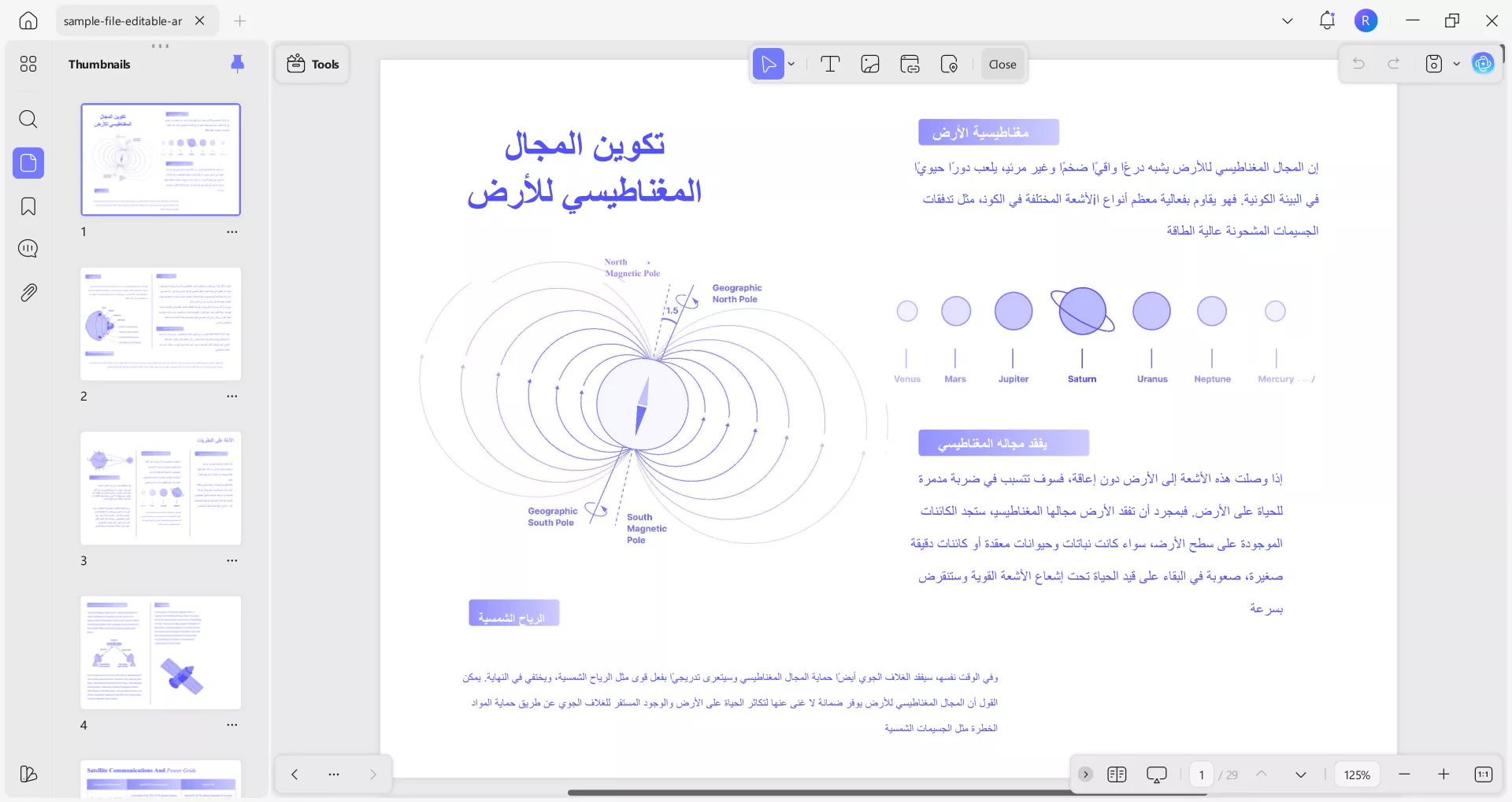The image size is (1512, 802).
Task: Open options menu for page 2 thumbnail
Action: click(232, 397)
